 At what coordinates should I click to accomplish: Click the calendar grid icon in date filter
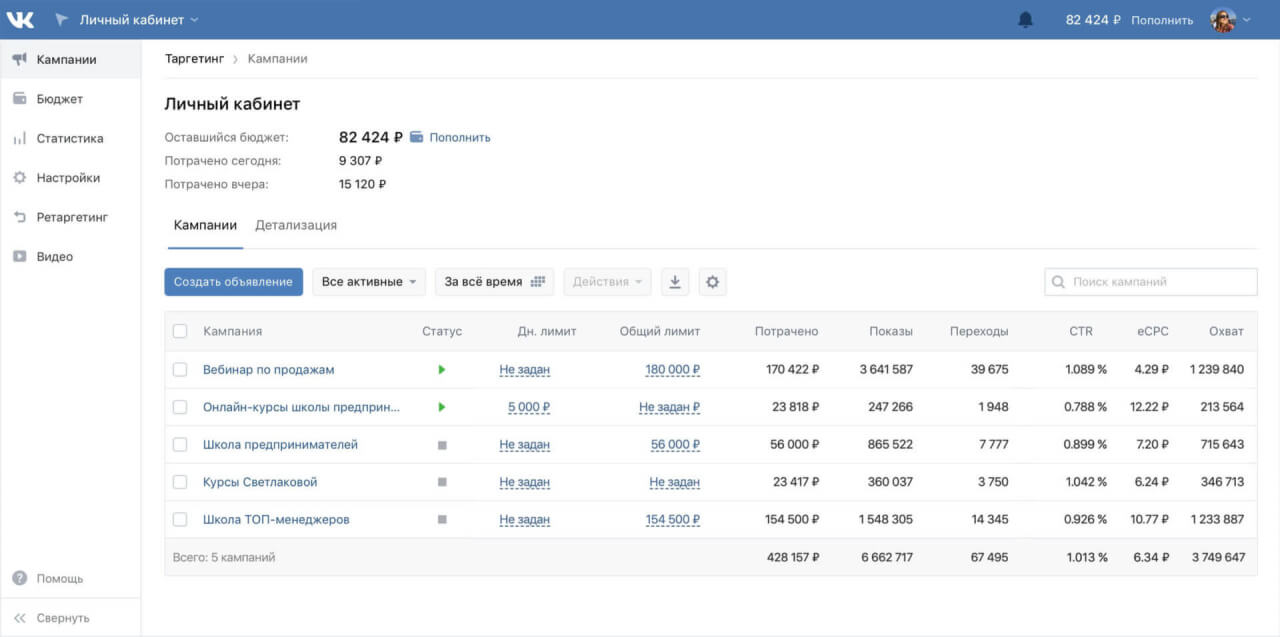(x=539, y=282)
